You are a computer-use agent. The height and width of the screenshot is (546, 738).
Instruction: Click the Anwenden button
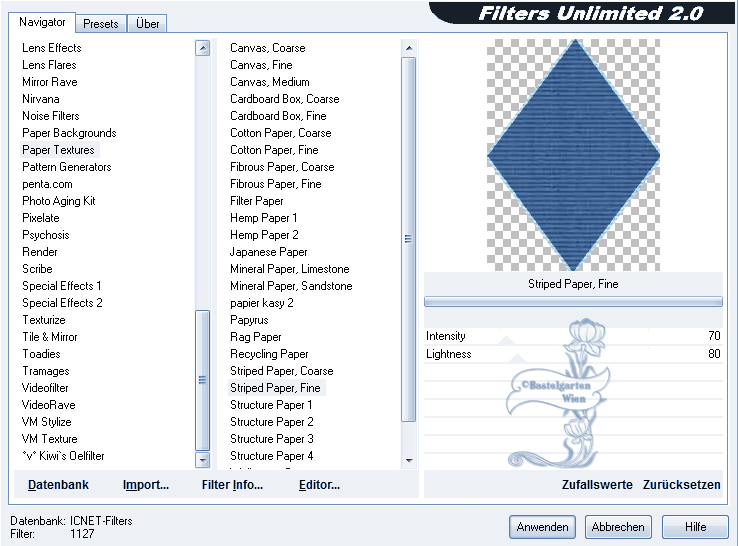click(542, 527)
